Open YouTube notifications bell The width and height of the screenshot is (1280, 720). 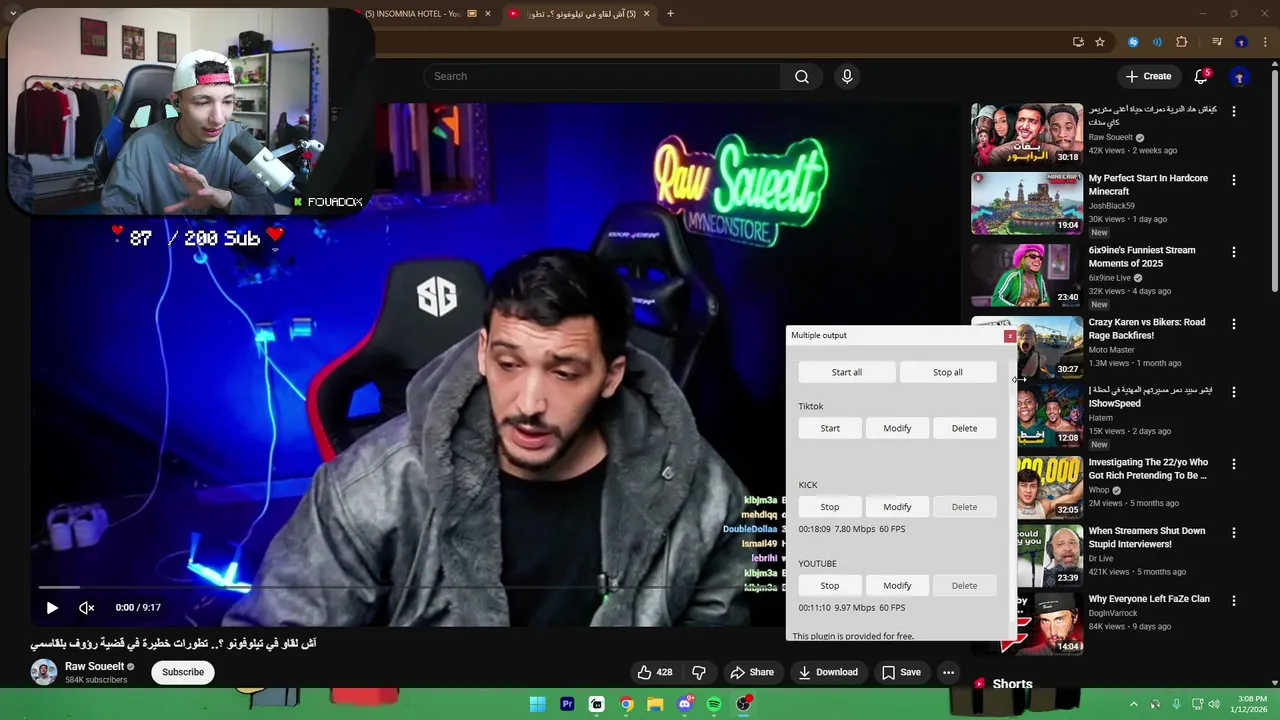(x=1201, y=76)
